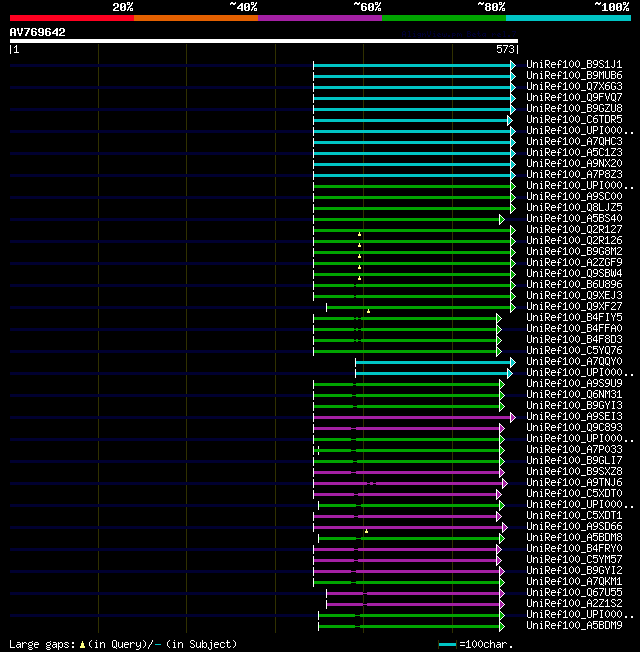Choose the UniRef100_B9GLI7 entry name
The width and height of the screenshot is (640, 652).
574,460
